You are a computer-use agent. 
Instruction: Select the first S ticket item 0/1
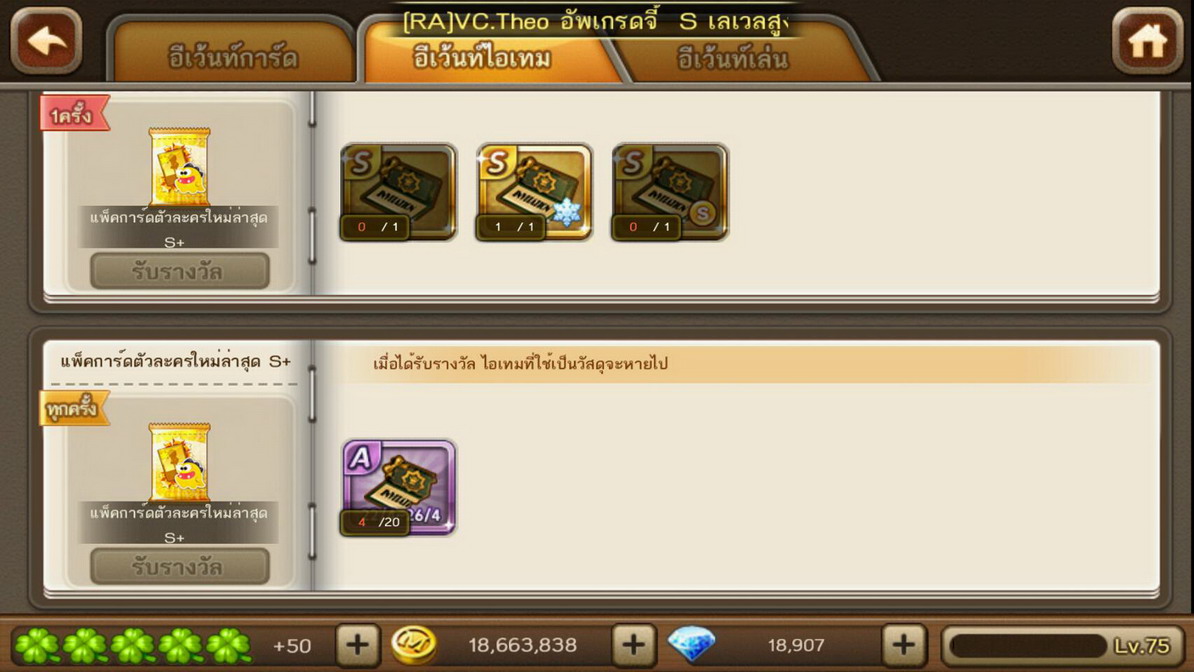click(x=398, y=192)
